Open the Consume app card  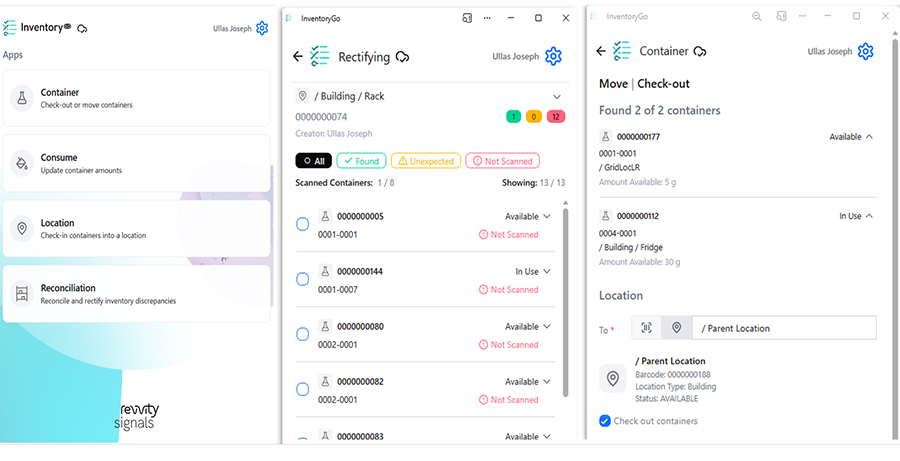[x=136, y=163]
